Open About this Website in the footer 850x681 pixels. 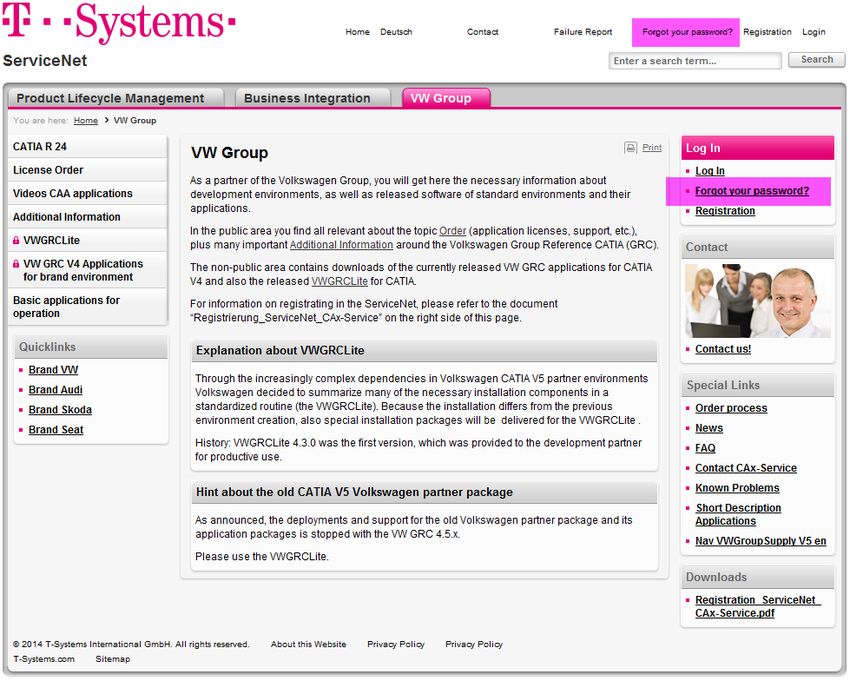click(308, 644)
